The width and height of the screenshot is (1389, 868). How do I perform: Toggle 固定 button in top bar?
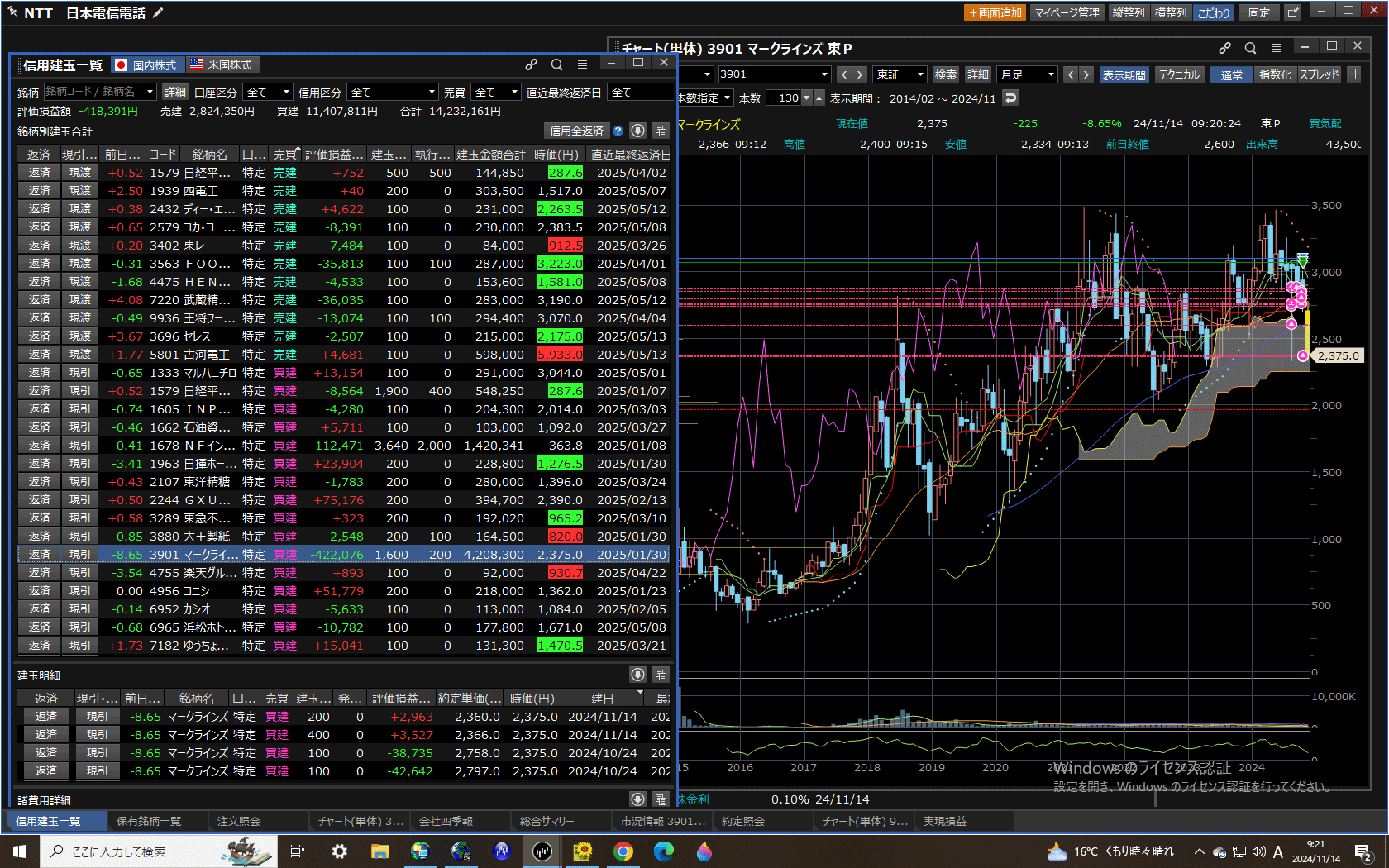(1259, 12)
